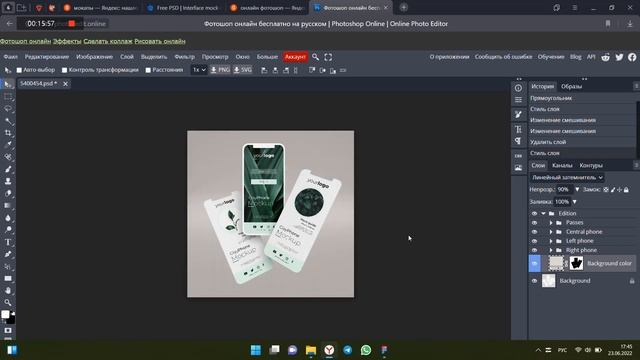
Task: Select the Spot Healing Brush tool
Action: click(x=8, y=157)
